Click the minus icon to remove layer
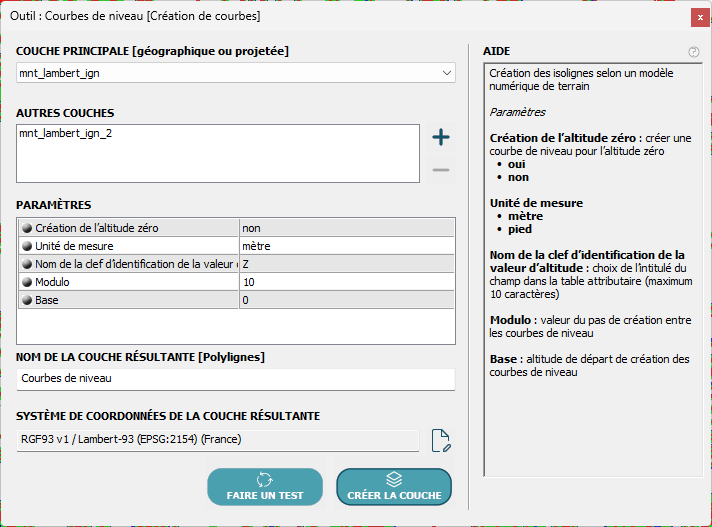 point(440,170)
